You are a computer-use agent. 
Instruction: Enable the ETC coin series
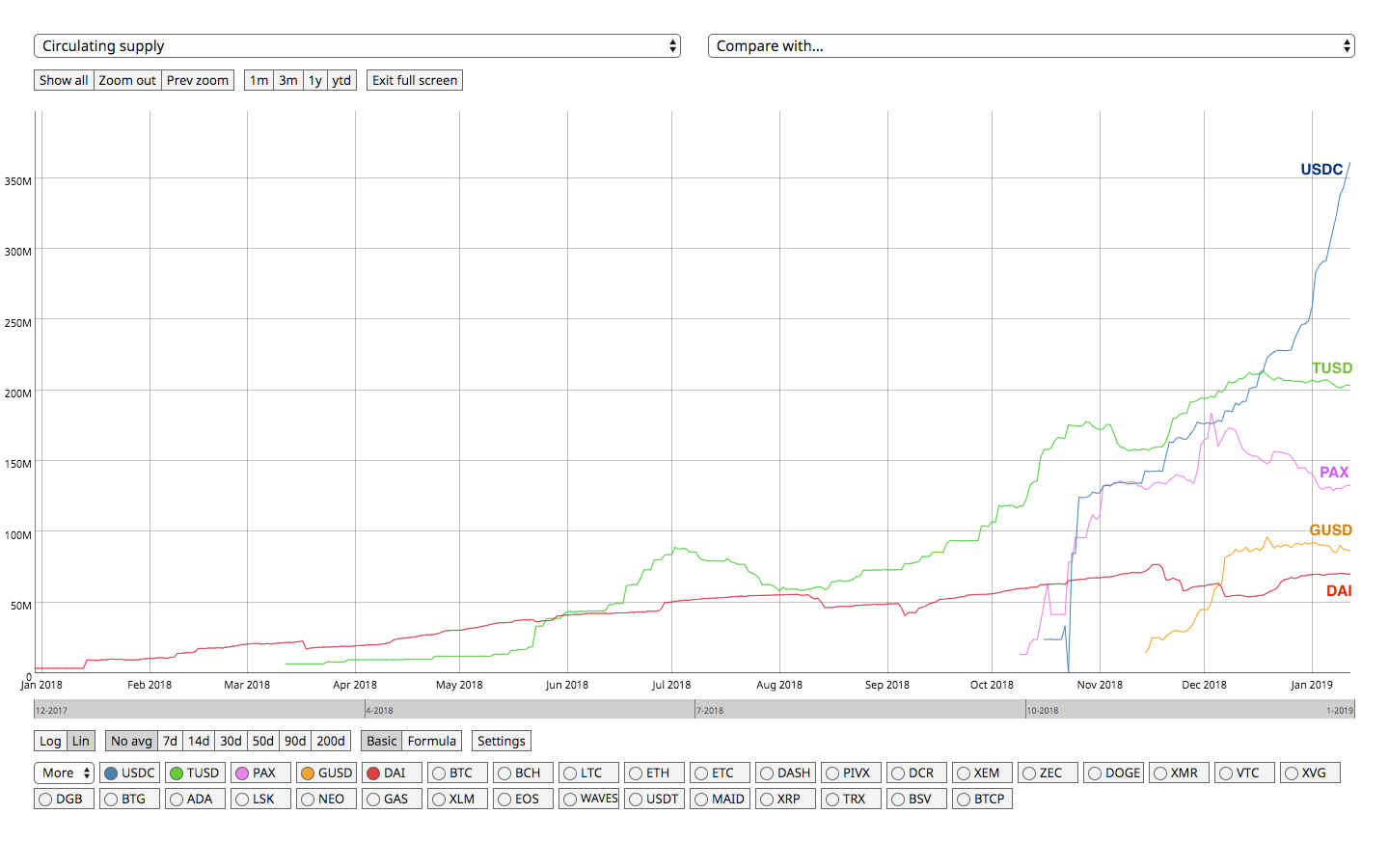pyautogui.click(x=720, y=773)
